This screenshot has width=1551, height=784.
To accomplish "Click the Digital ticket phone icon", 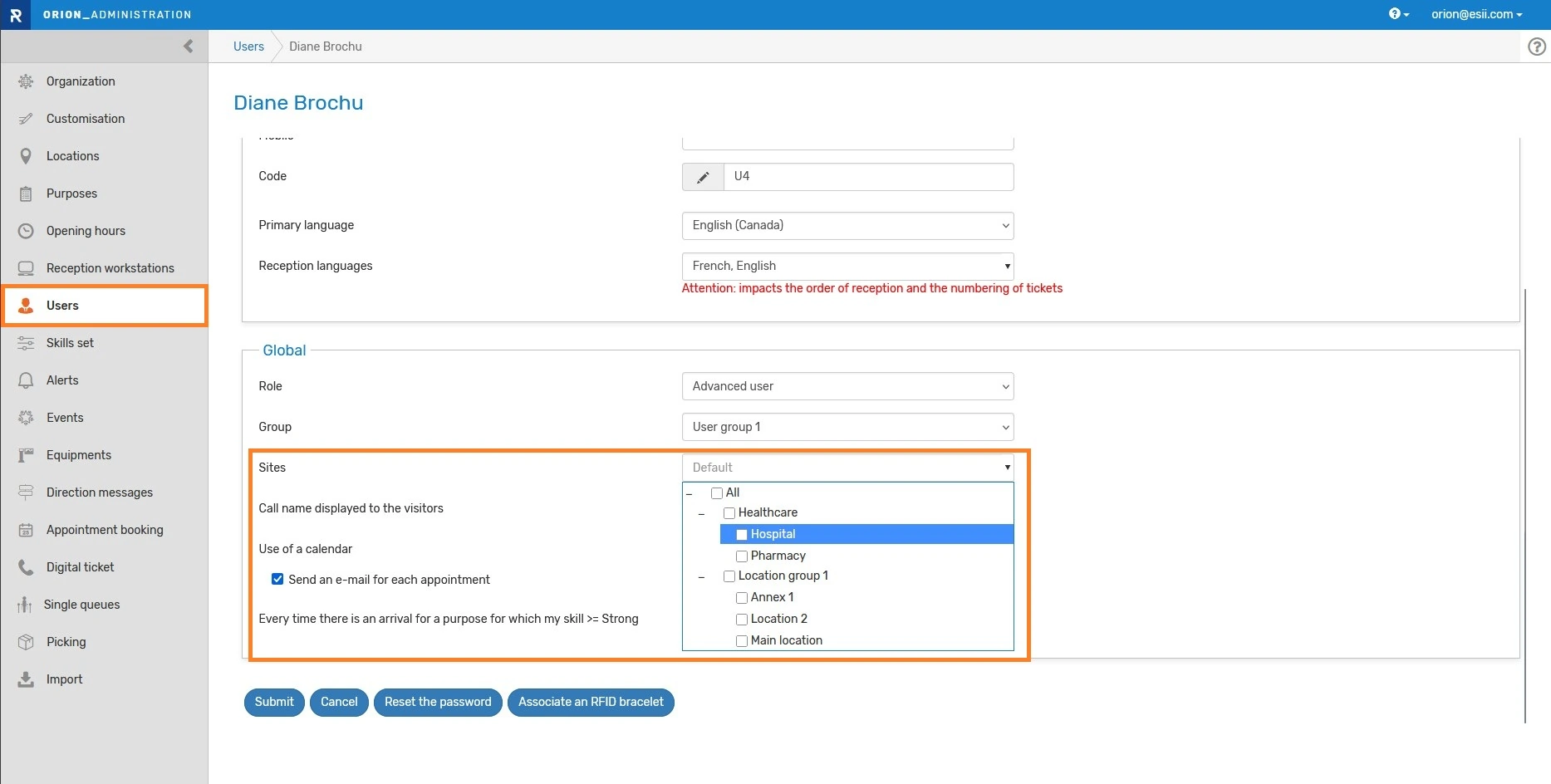I will [x=26, y=567].
